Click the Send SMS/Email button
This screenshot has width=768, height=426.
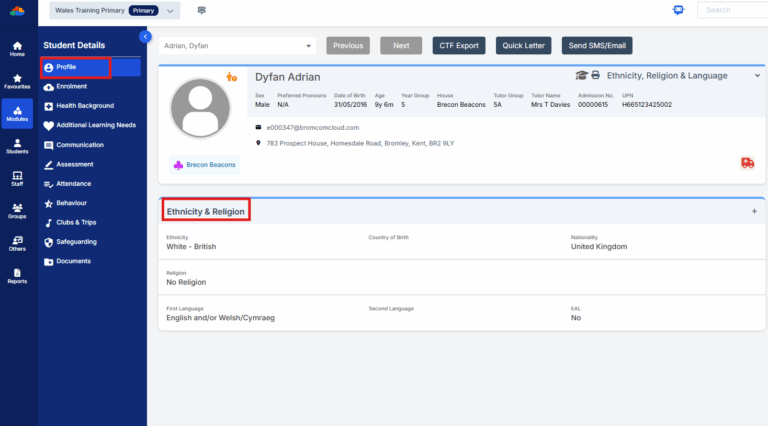(x=598, y=46)
